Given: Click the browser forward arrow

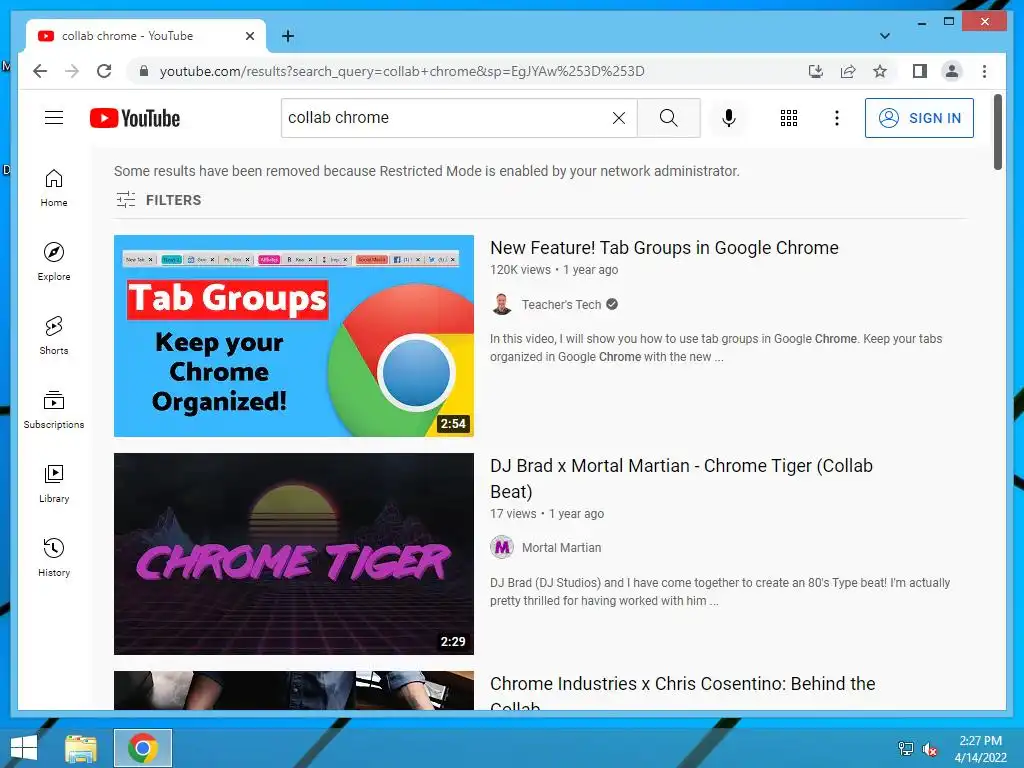Looking at the screenshot, I should (72, 71).
